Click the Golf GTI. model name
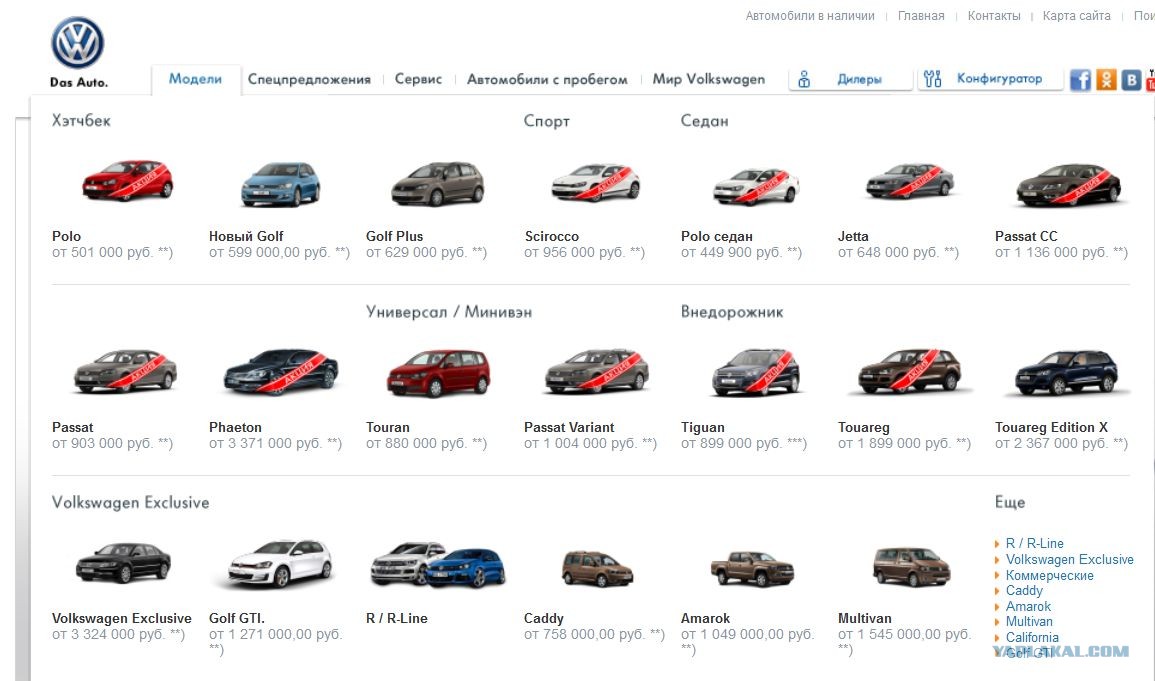 pyautogui.click(x=236, y=618)
